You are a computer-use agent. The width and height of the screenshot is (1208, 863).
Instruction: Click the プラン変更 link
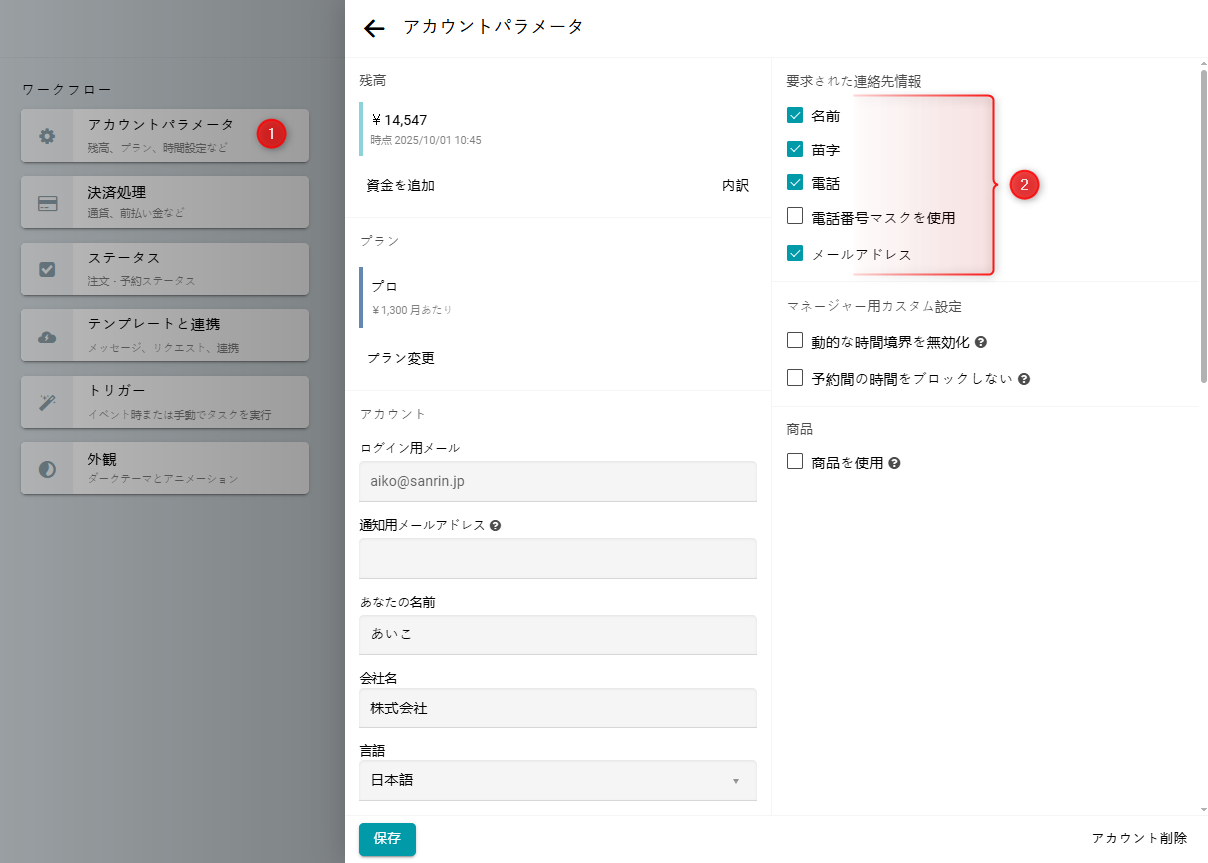click(401, 358)
